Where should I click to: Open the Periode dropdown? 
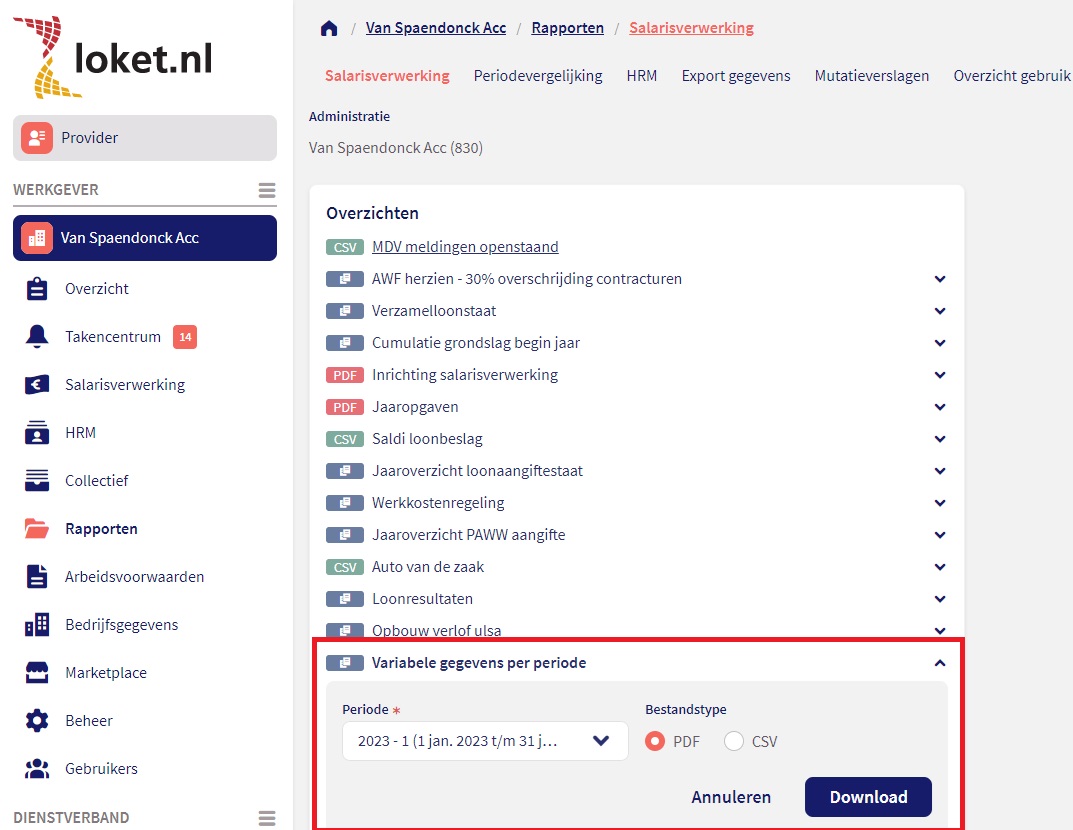click(x=484, y=741)
